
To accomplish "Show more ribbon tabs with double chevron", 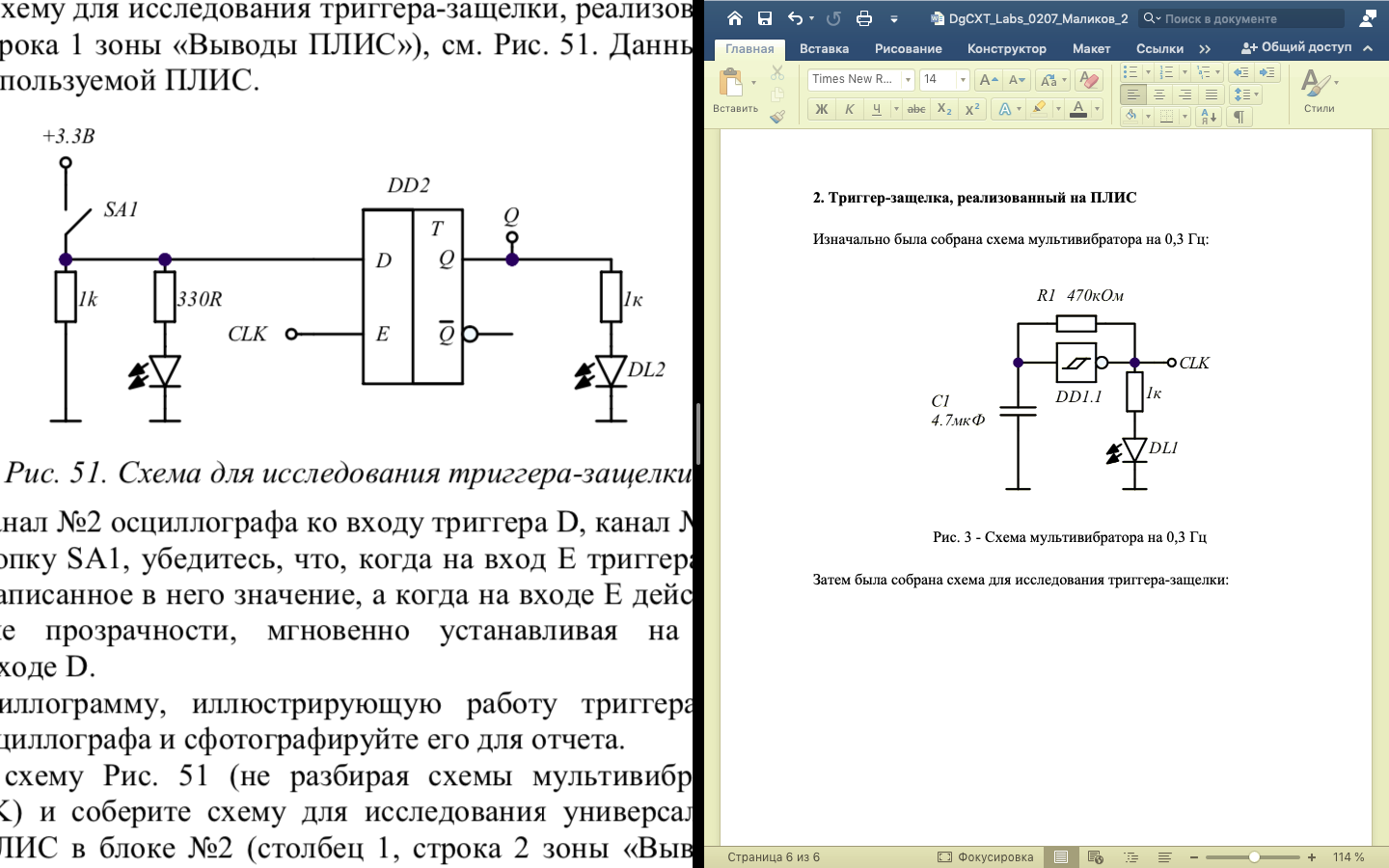I will [x=1205, y=48].
